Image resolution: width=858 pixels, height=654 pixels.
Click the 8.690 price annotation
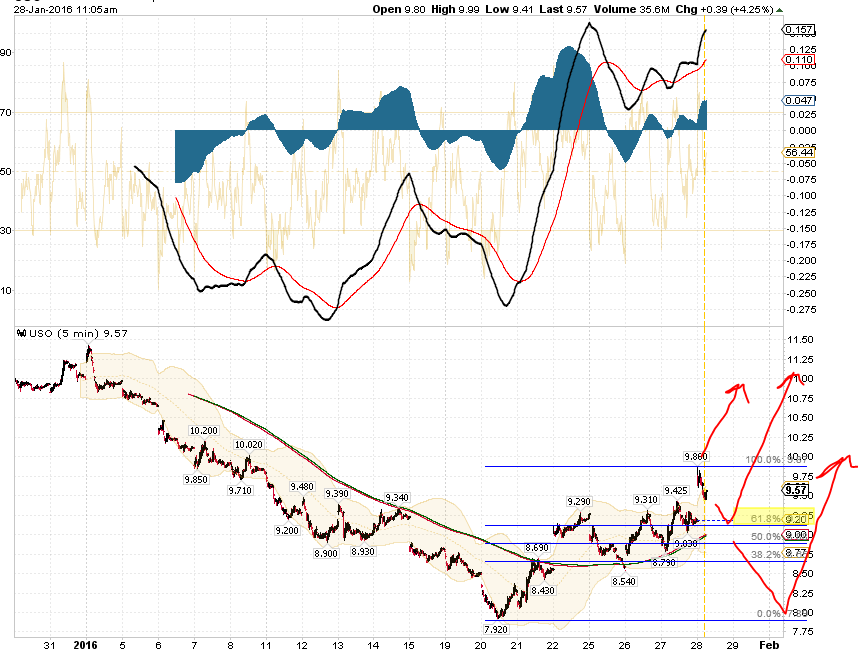[537, 548]
